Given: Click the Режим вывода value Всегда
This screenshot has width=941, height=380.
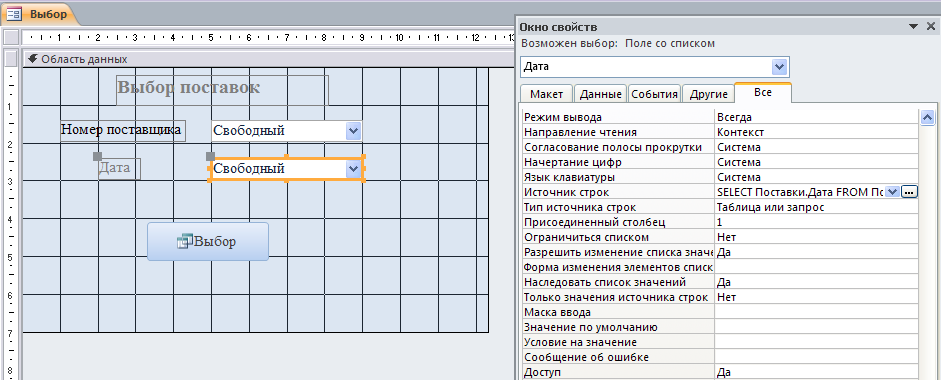Looking at the screenshot, I should coord(816,117).
